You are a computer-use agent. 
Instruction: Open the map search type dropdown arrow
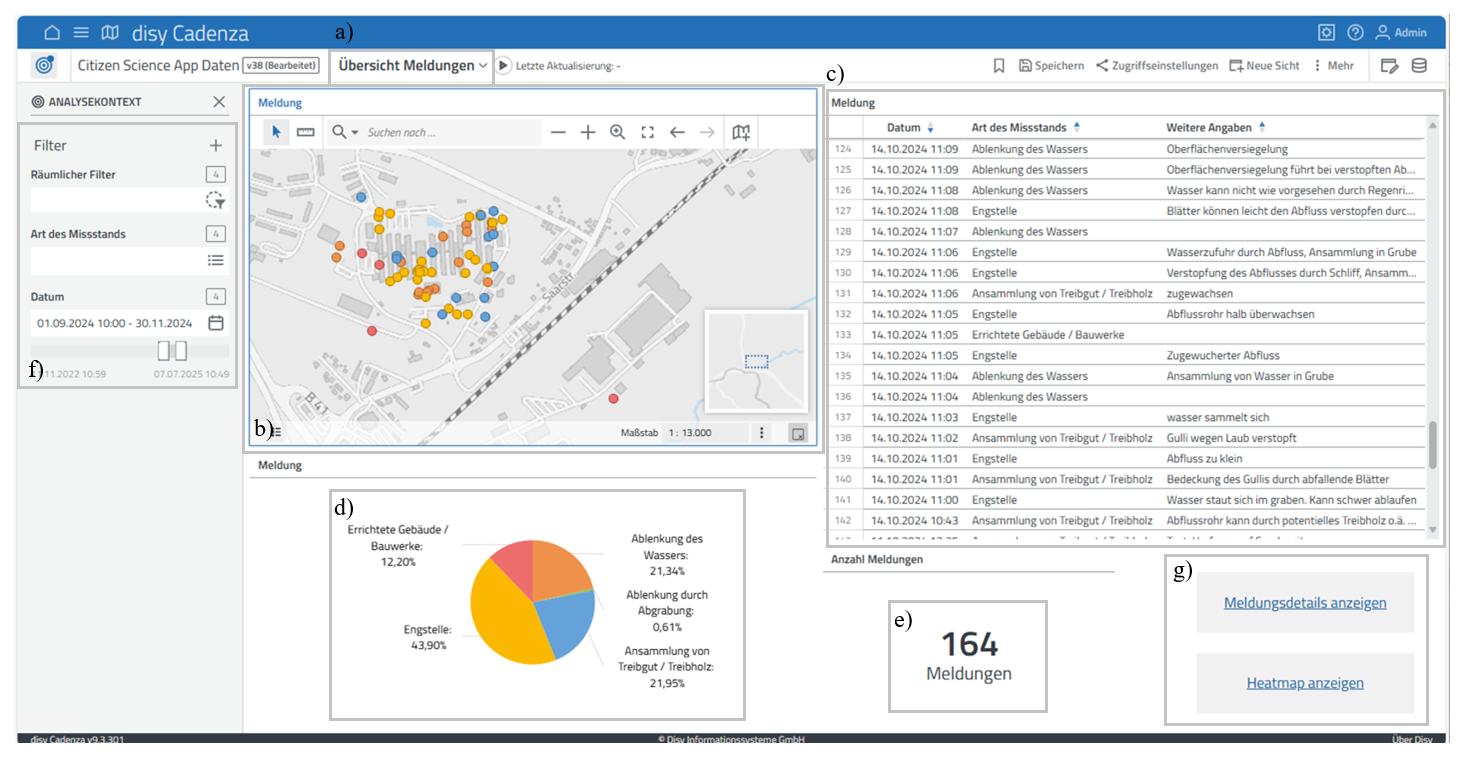point(354,132)
